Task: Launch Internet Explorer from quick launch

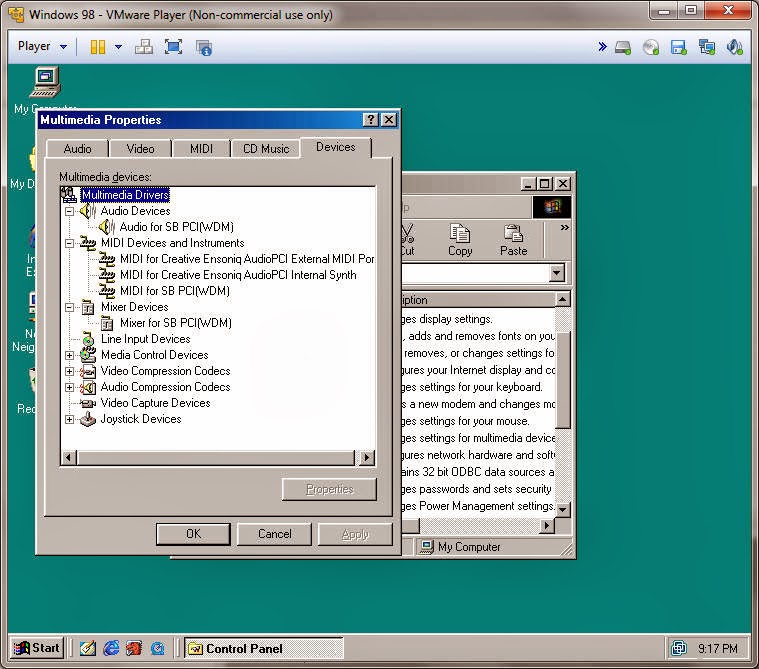Action: [x=111, y=648]
